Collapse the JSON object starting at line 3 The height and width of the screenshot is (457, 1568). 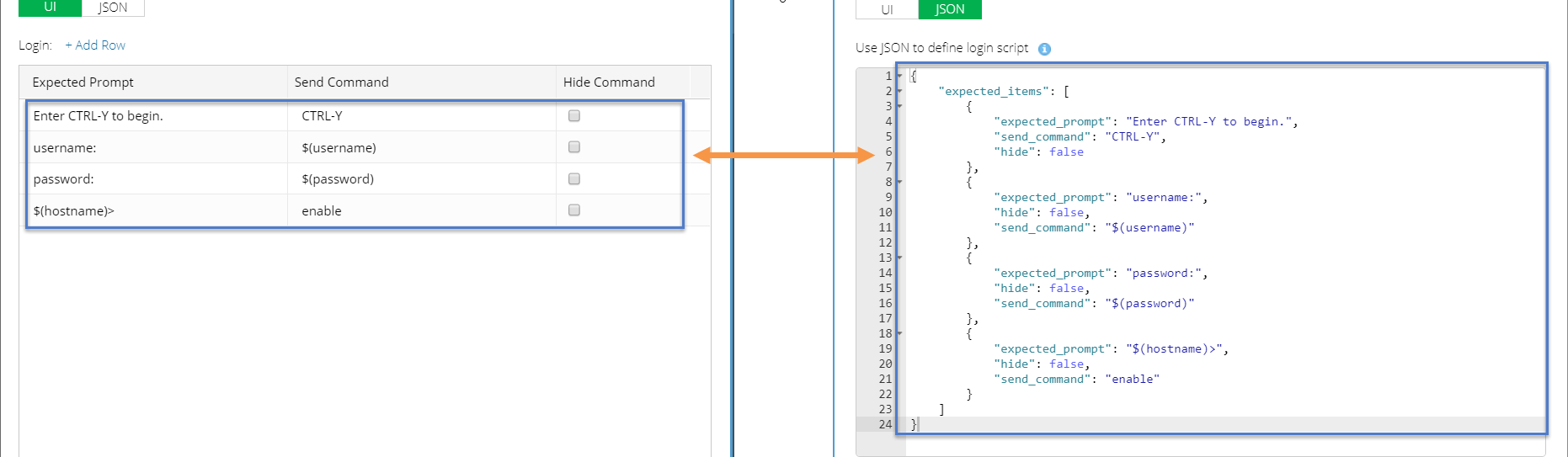pos(899,106)
